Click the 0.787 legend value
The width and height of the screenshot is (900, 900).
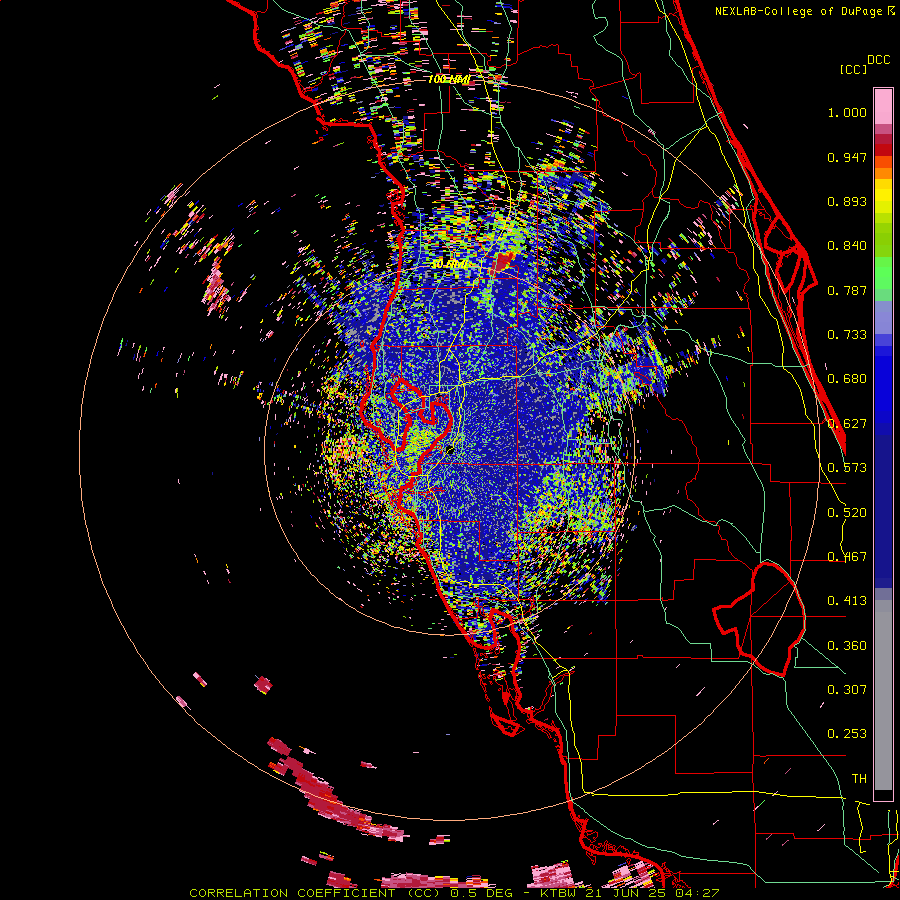847,290
